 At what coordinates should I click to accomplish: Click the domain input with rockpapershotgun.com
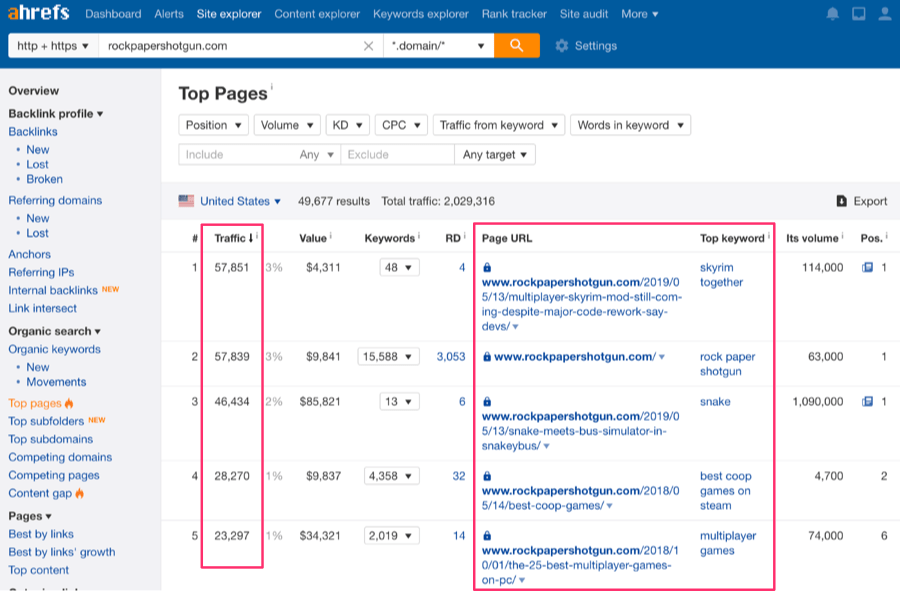230,46
